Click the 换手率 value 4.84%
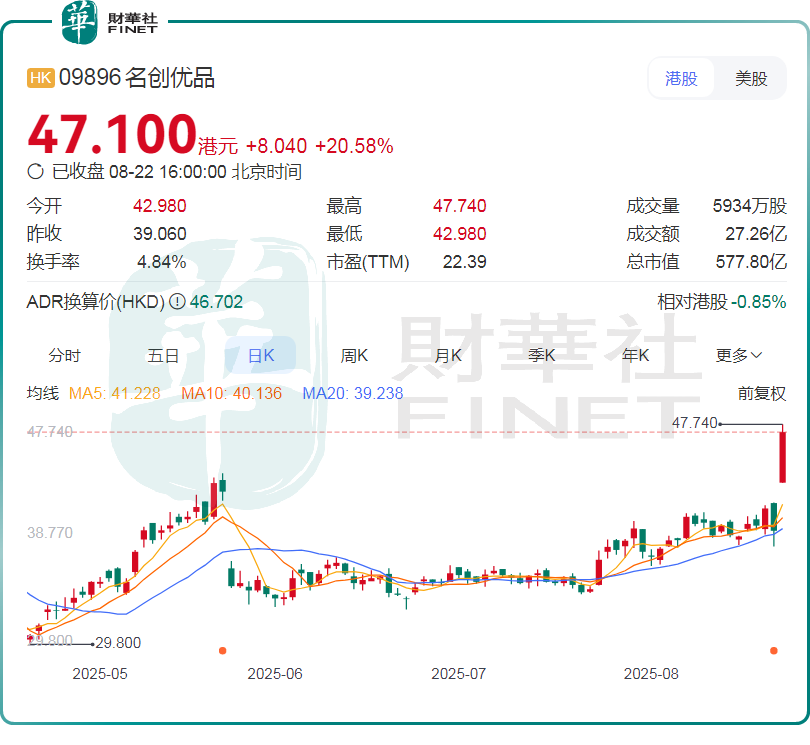810x745 pixels. pyautogui.click(x=162, y=262)
